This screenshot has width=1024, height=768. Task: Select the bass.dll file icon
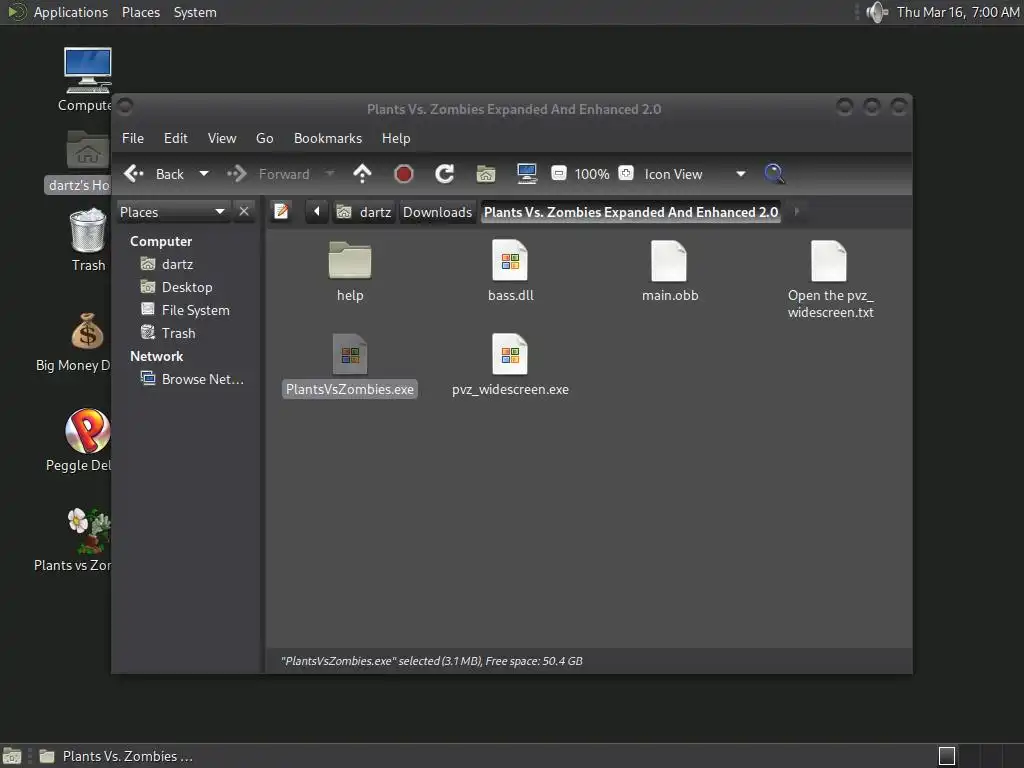pyautogui.click(x=510, y=260)
